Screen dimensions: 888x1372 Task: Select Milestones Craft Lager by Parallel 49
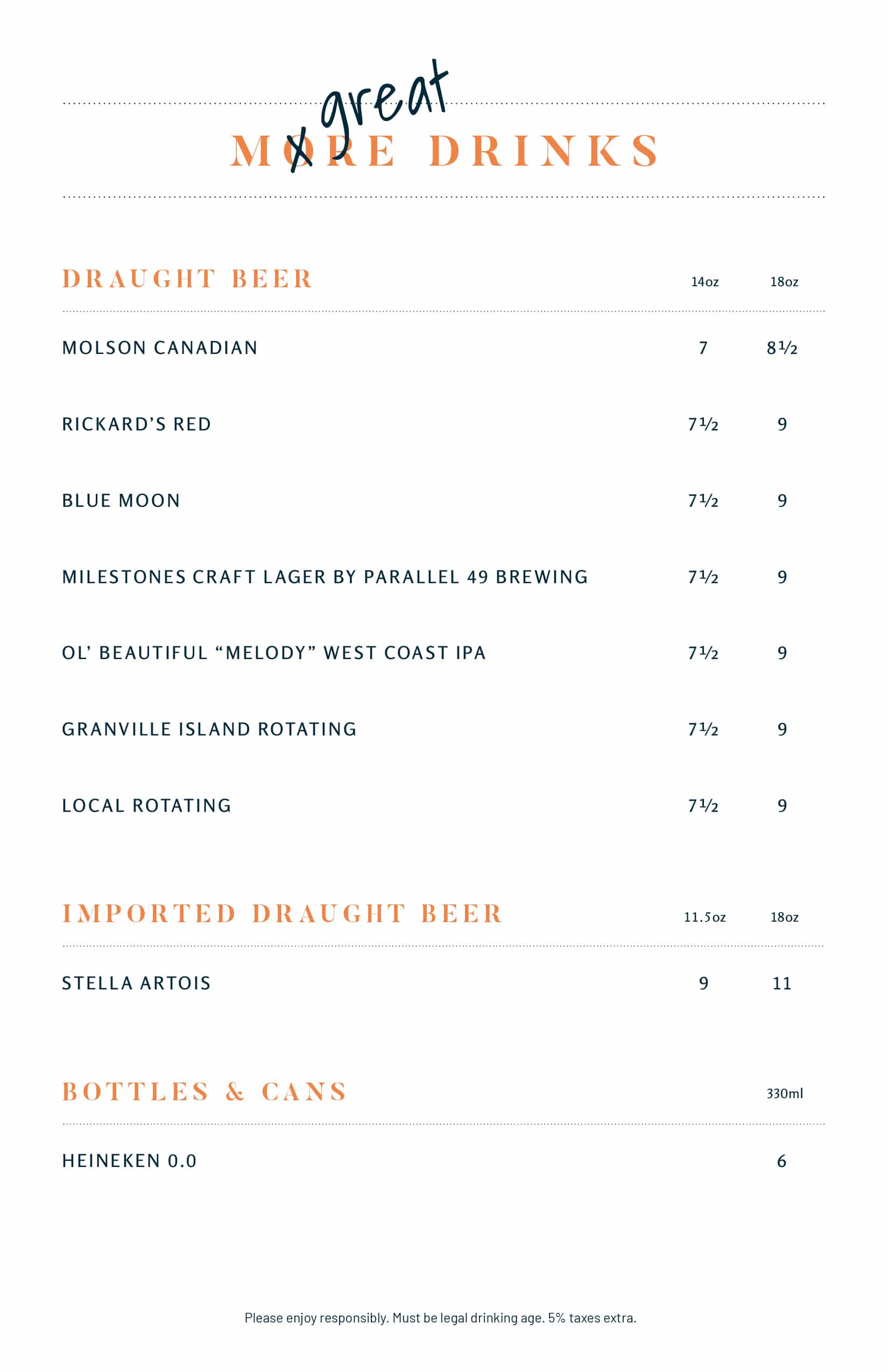(x=325, y=576)
